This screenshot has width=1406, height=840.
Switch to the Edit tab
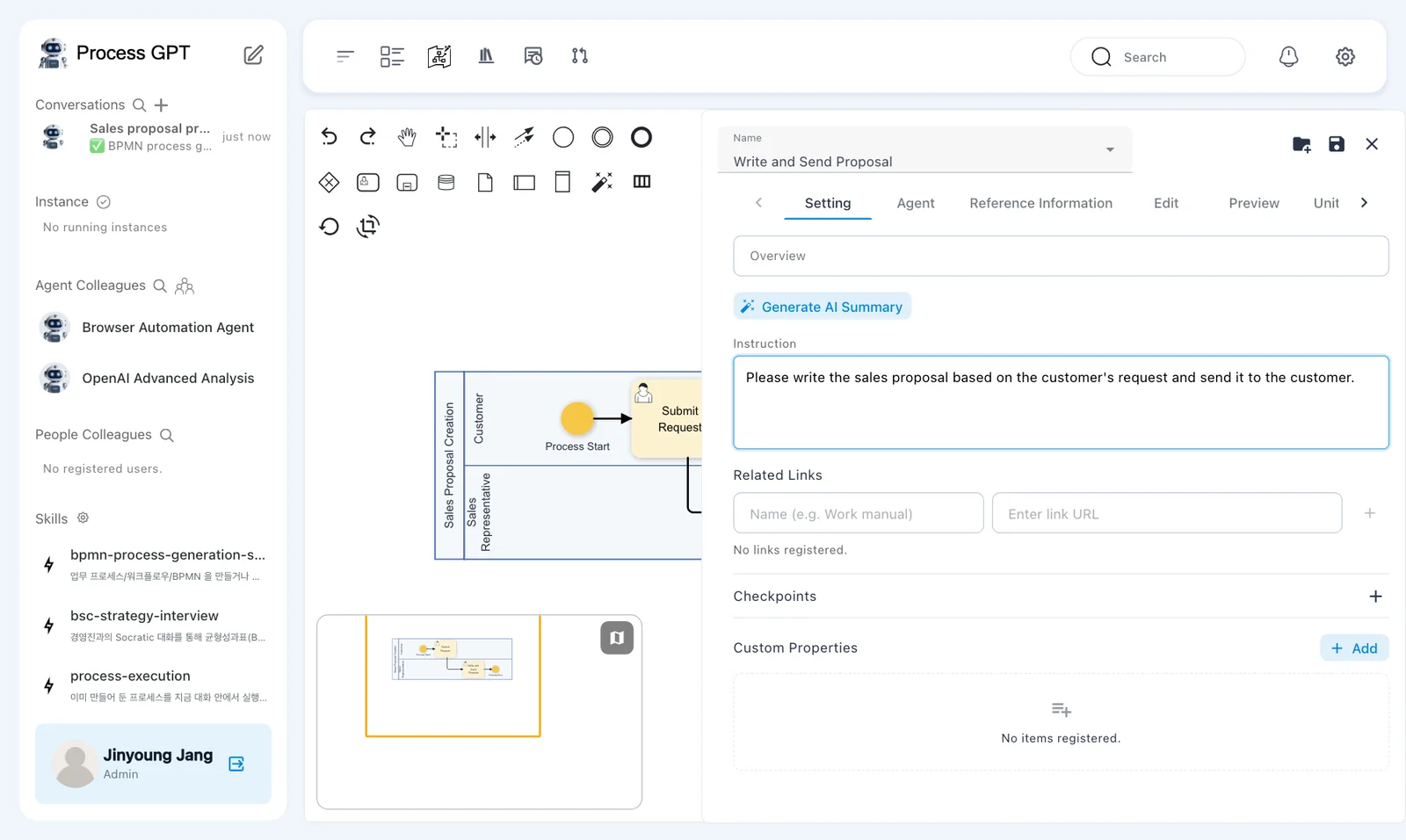coord(1166,203)
